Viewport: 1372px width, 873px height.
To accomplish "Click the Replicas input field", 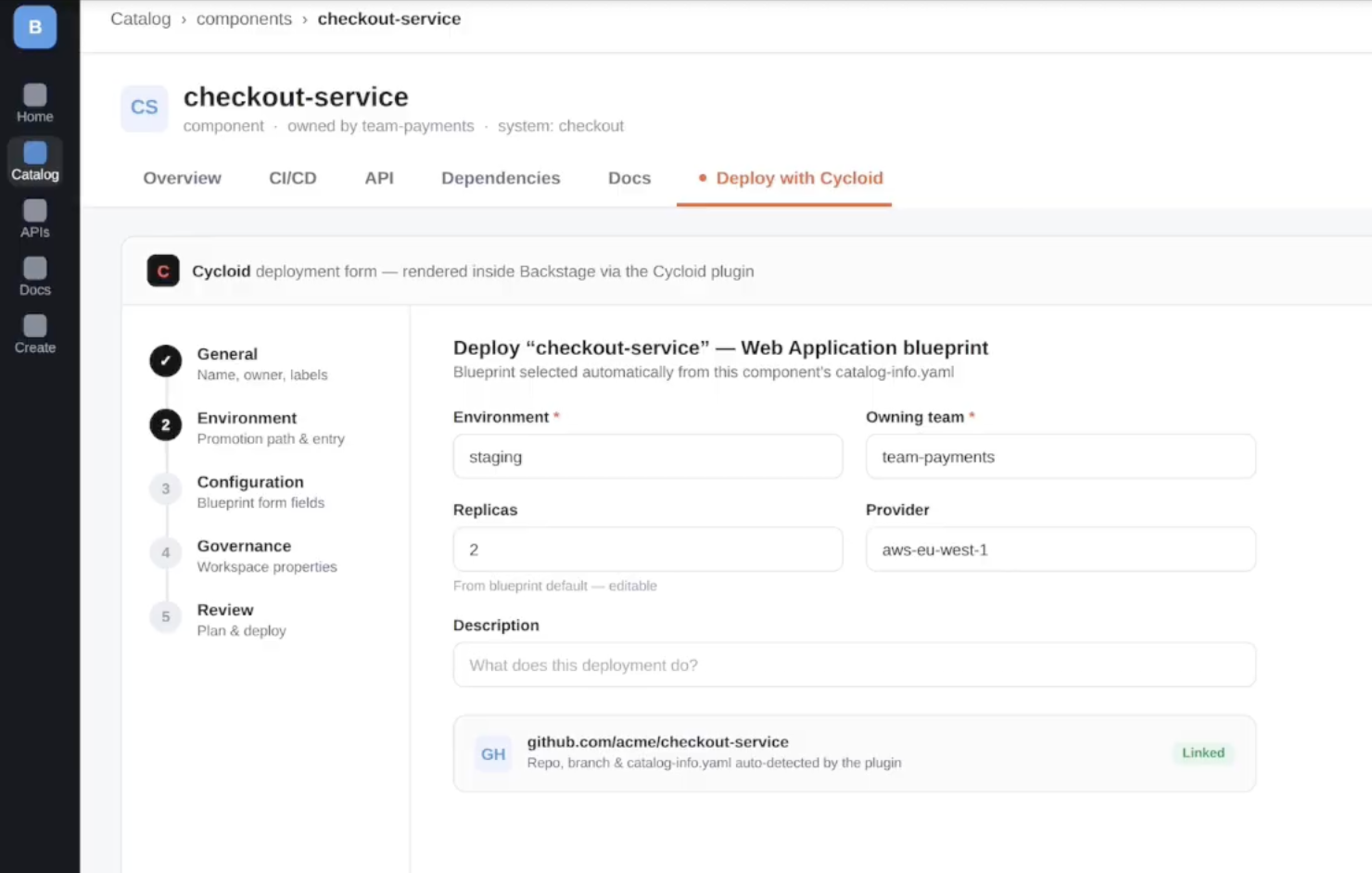I will click(x=648, y=549).
